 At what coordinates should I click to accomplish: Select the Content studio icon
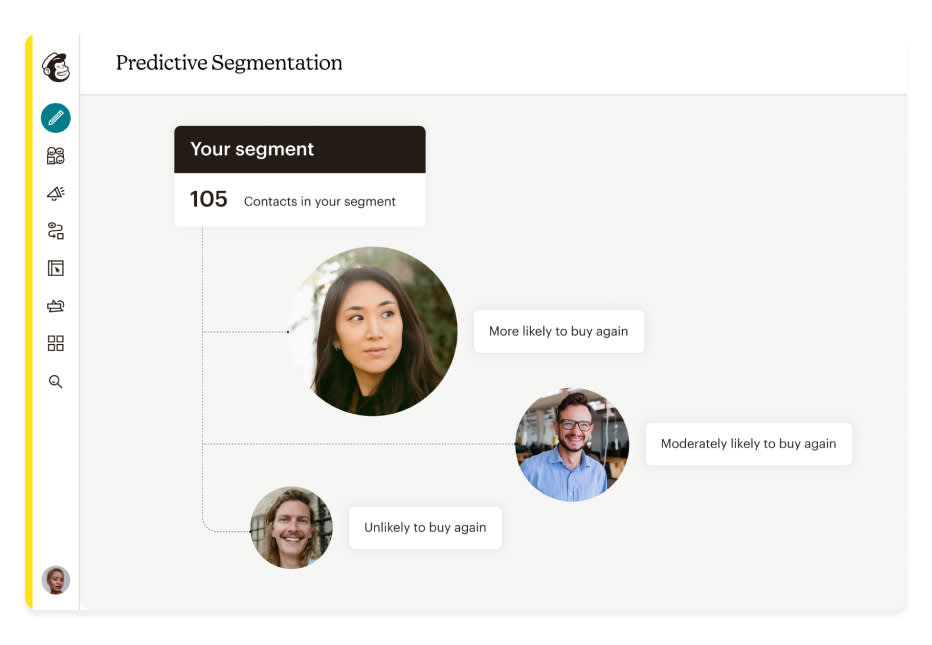point(56,306)
